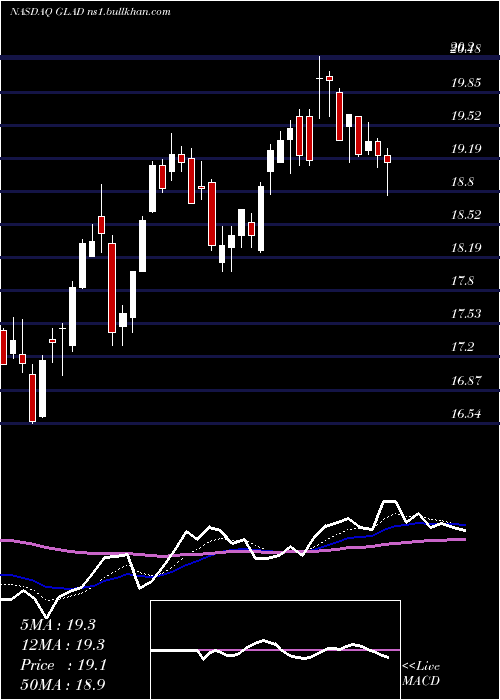Screen dimensions: 500x700
Task: Click the 19.52 price axis label
Action: (466, 116)
